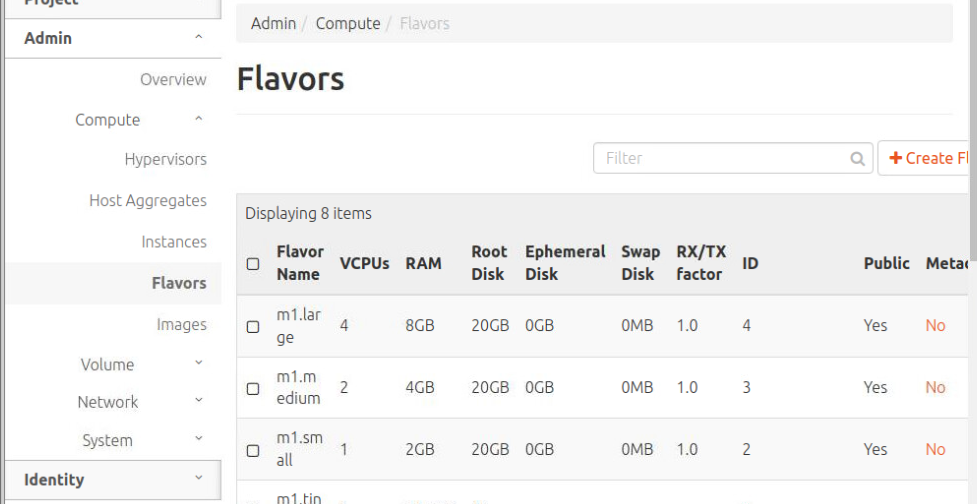Click the search magnifier icon in Filter box
The image size is (977, 504).
tap(857, 158)
